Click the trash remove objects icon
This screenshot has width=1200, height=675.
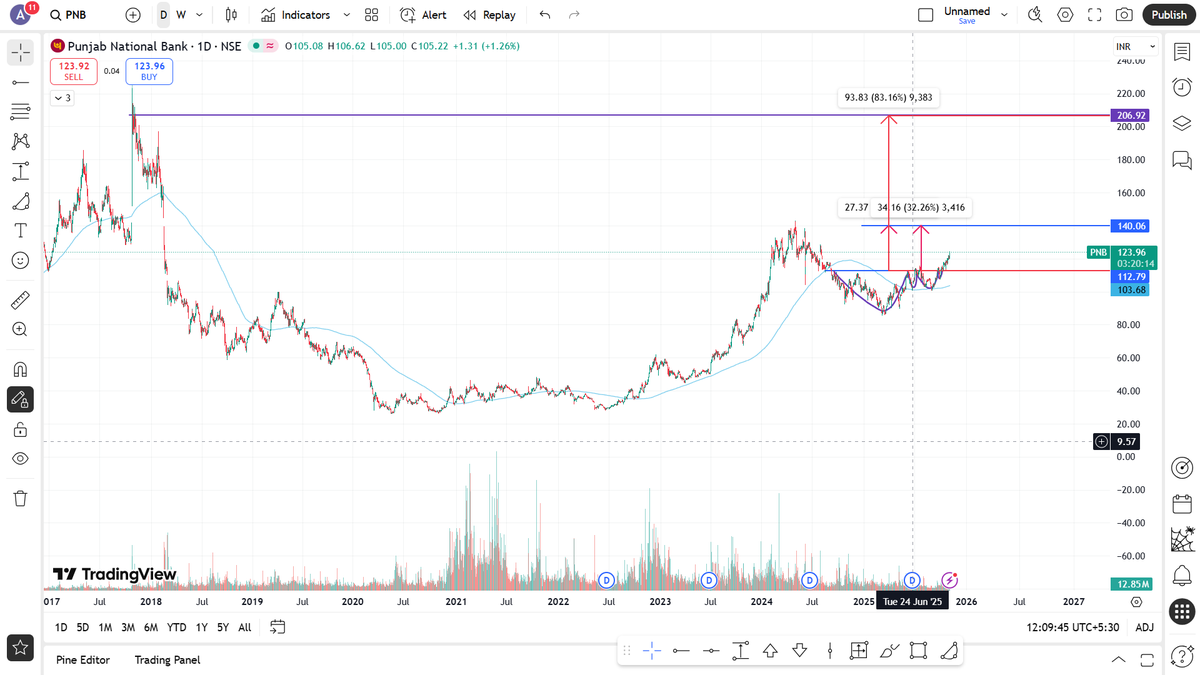[x=20, y=498]
